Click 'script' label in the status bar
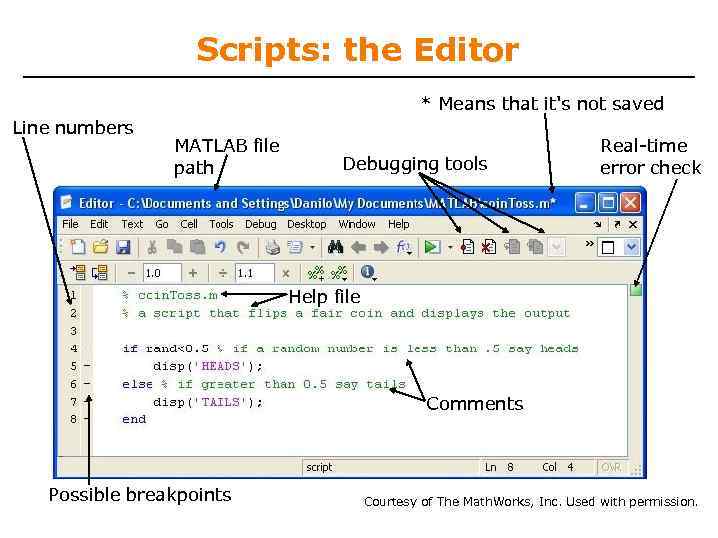This screenshot has height=538, width=718. tap(319, 467)
